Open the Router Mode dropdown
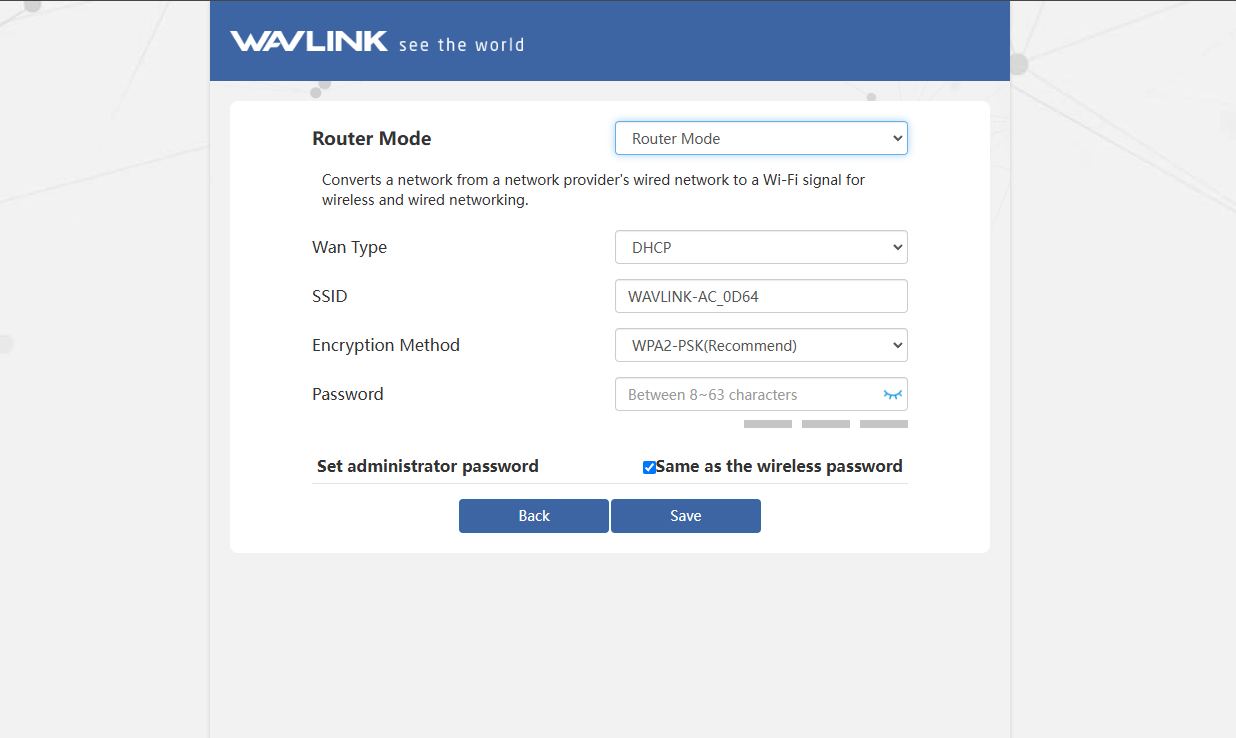 pyautogui.click(x=761, y=139)
